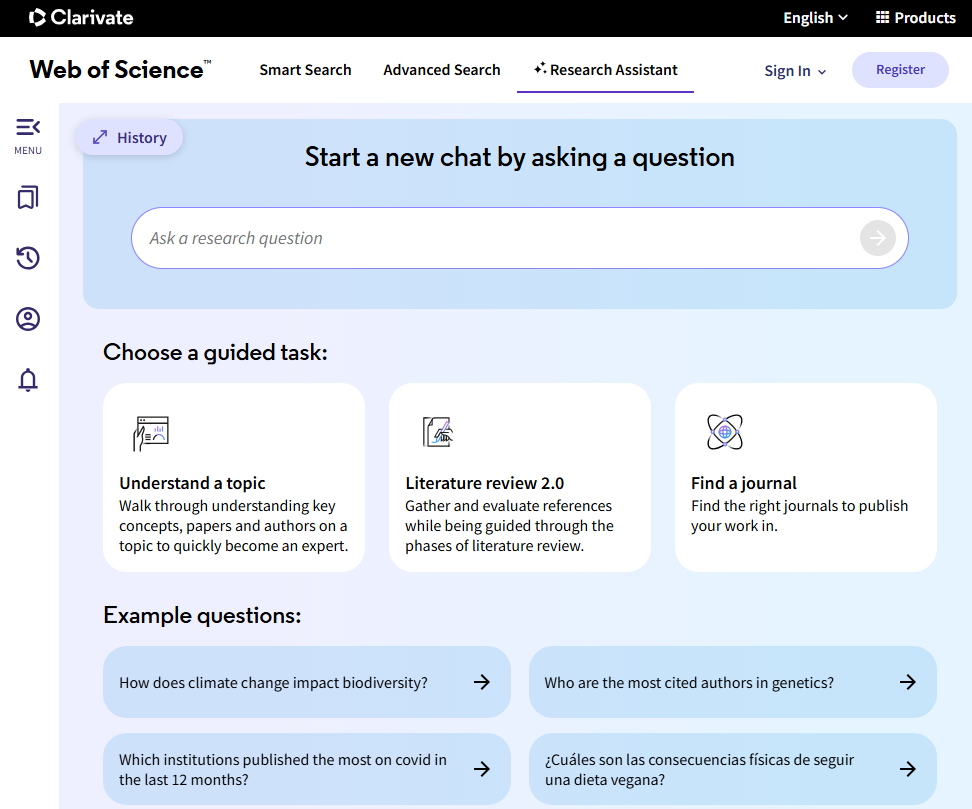Expand the History panel
Screen dimensions: 972x809
pyautogui.click(x=129, y=138)
